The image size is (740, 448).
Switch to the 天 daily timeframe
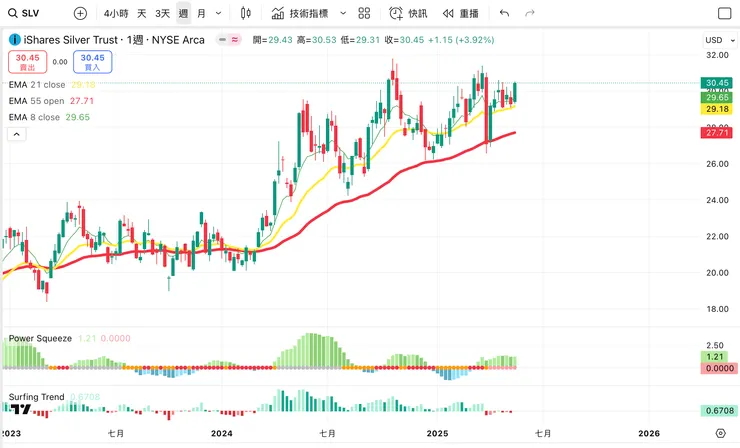(142, 13)
